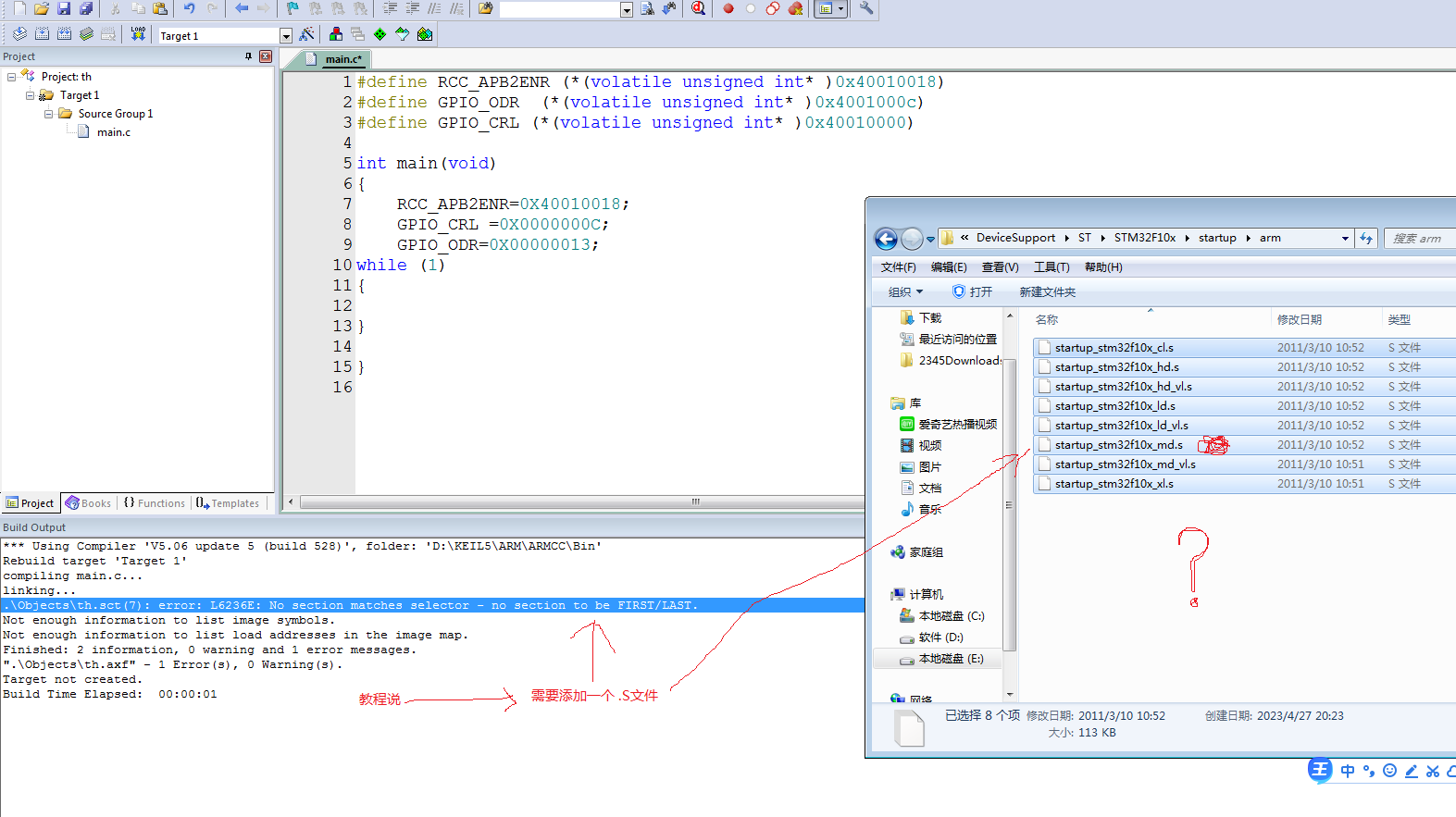This screenshot has width=1456, height=817.
Task: Open the 查看(V) menu in Explorer
Action: pos(1000,267)
